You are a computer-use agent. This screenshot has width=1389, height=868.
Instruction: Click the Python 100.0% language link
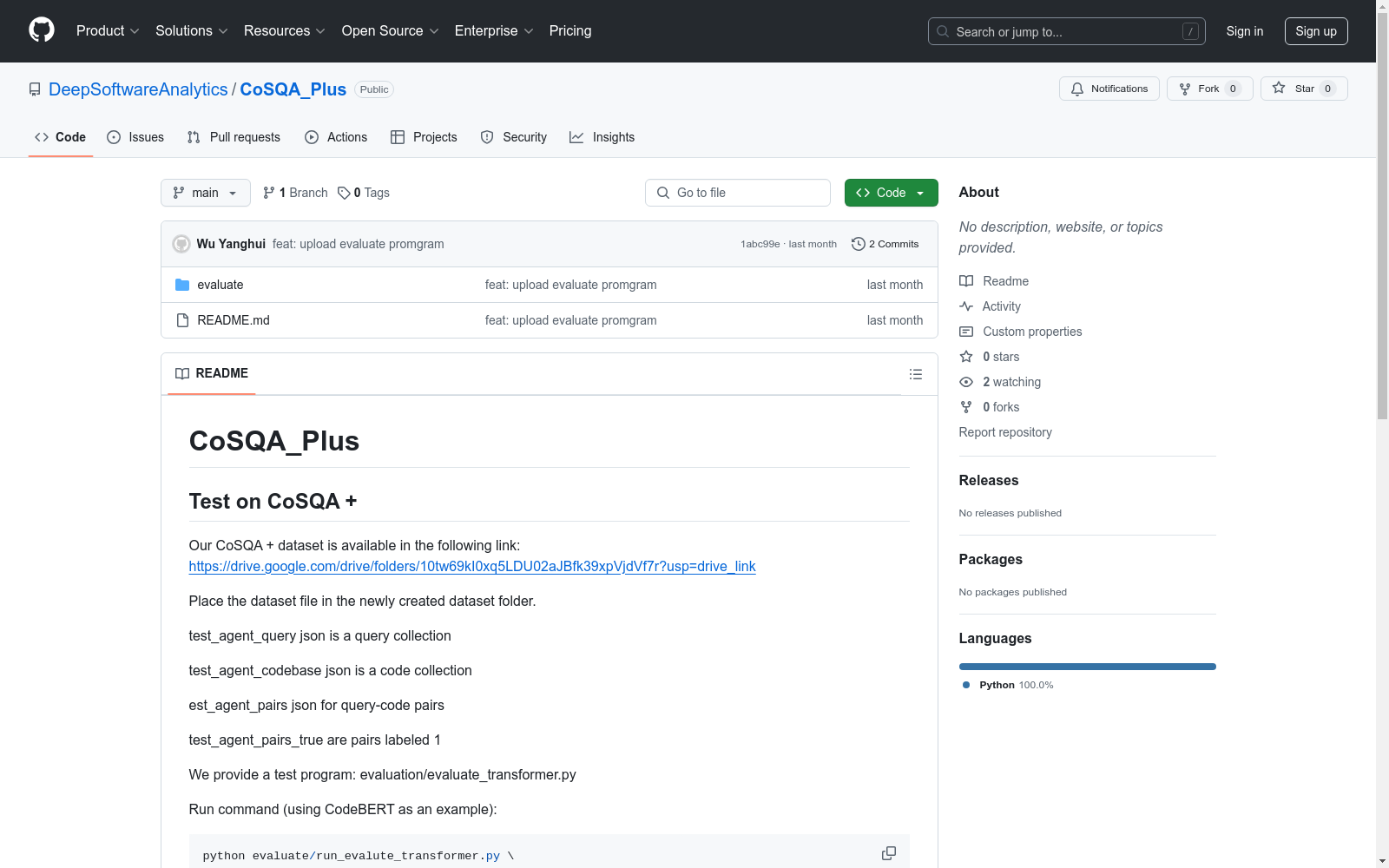pos(1008,685)
